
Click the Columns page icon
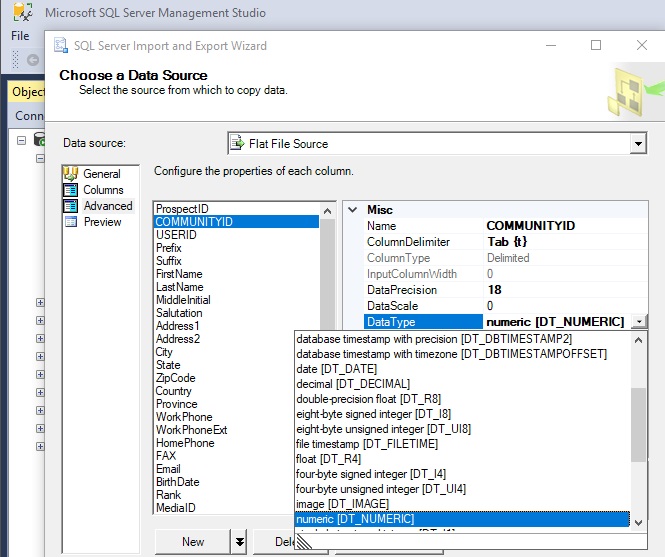click(x=70, y=190)
